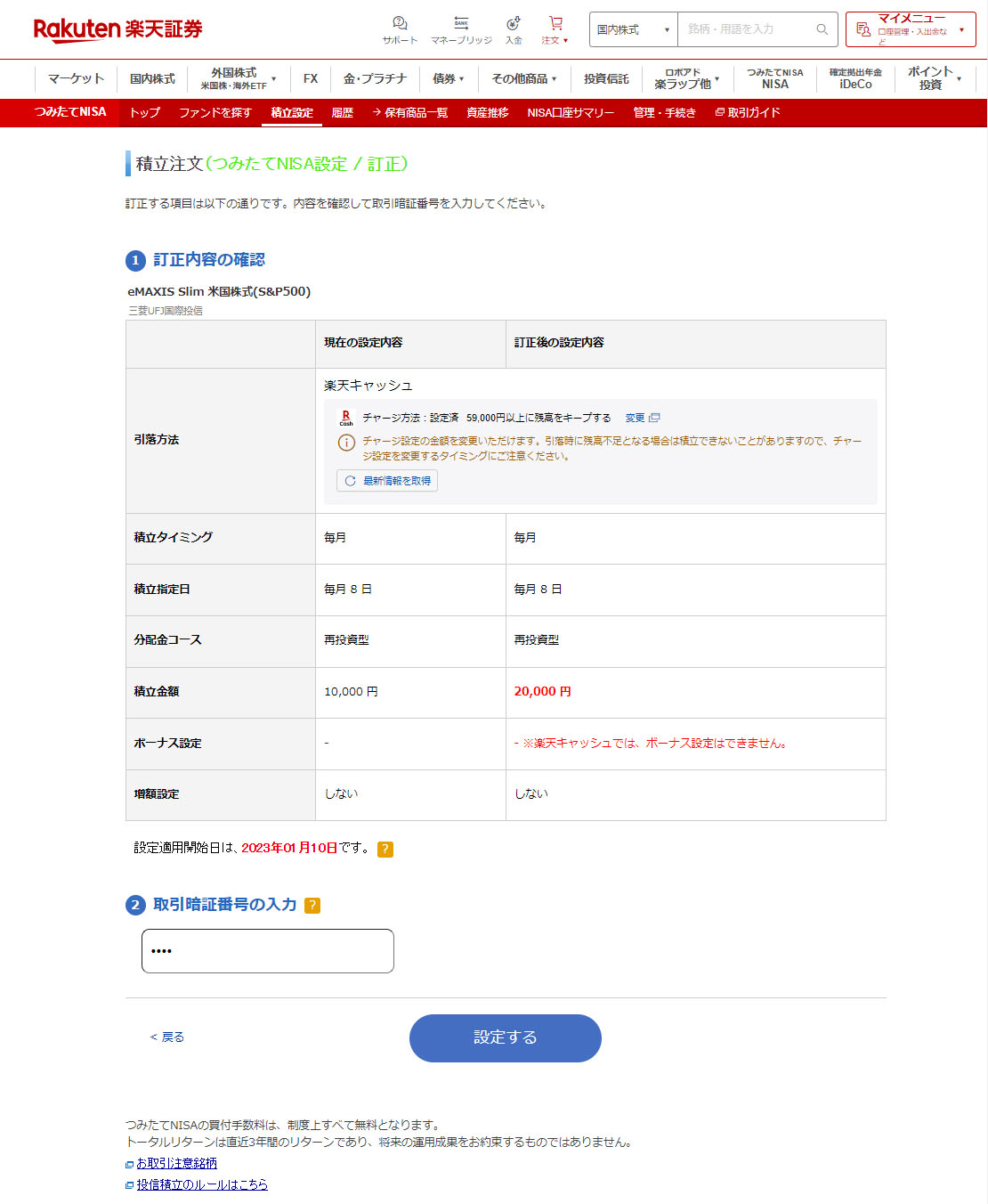Click the search magnifier icon

[822, 29]
